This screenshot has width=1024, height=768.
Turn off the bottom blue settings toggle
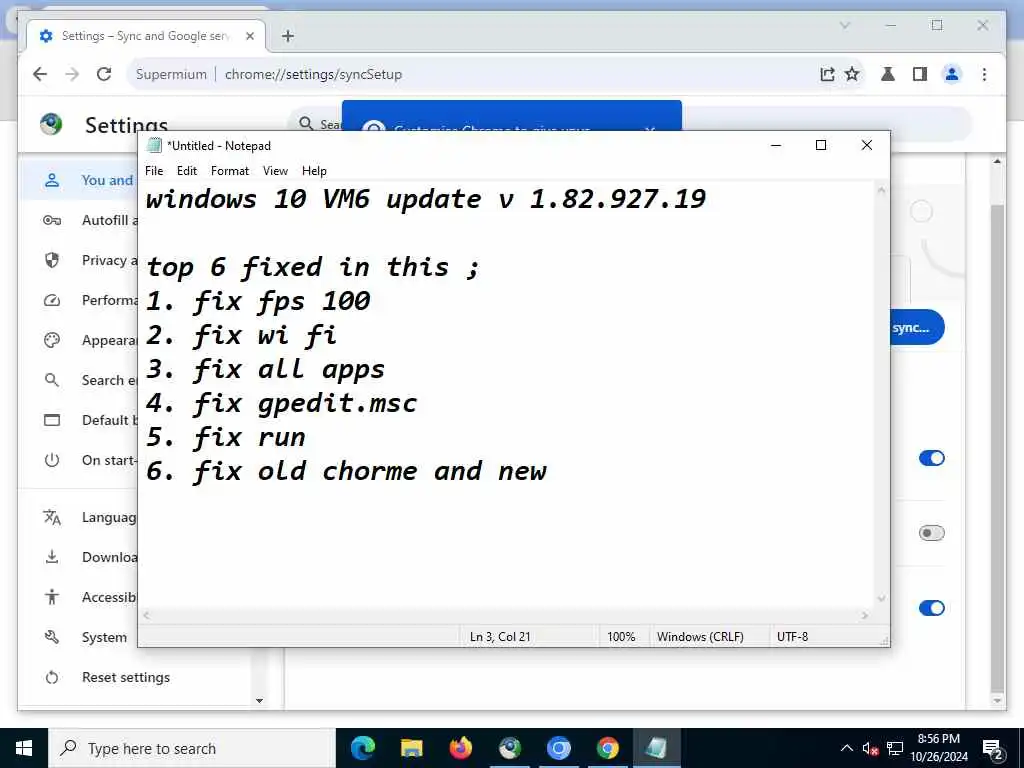coord(931,608)
